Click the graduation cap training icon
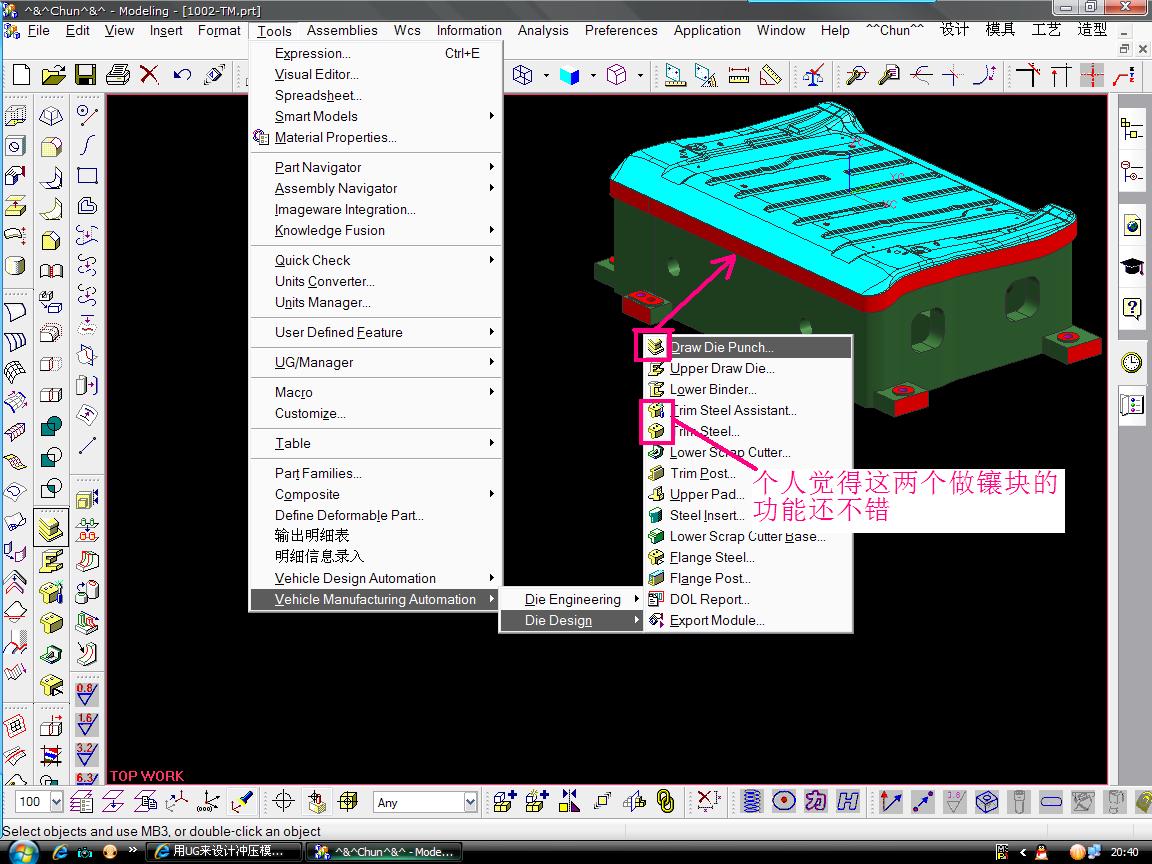The image size is (1152, 864). click(x=1131, y=266)
